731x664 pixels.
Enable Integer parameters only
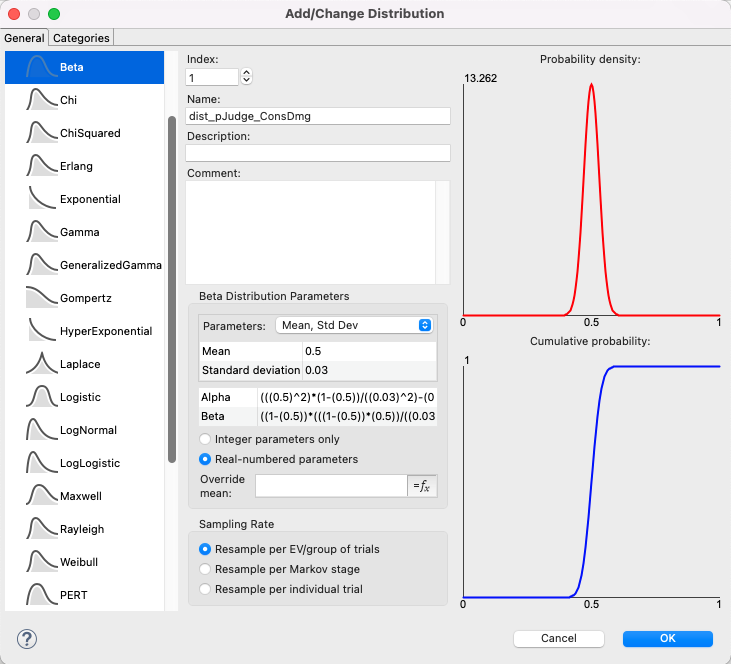pos(205,439)
